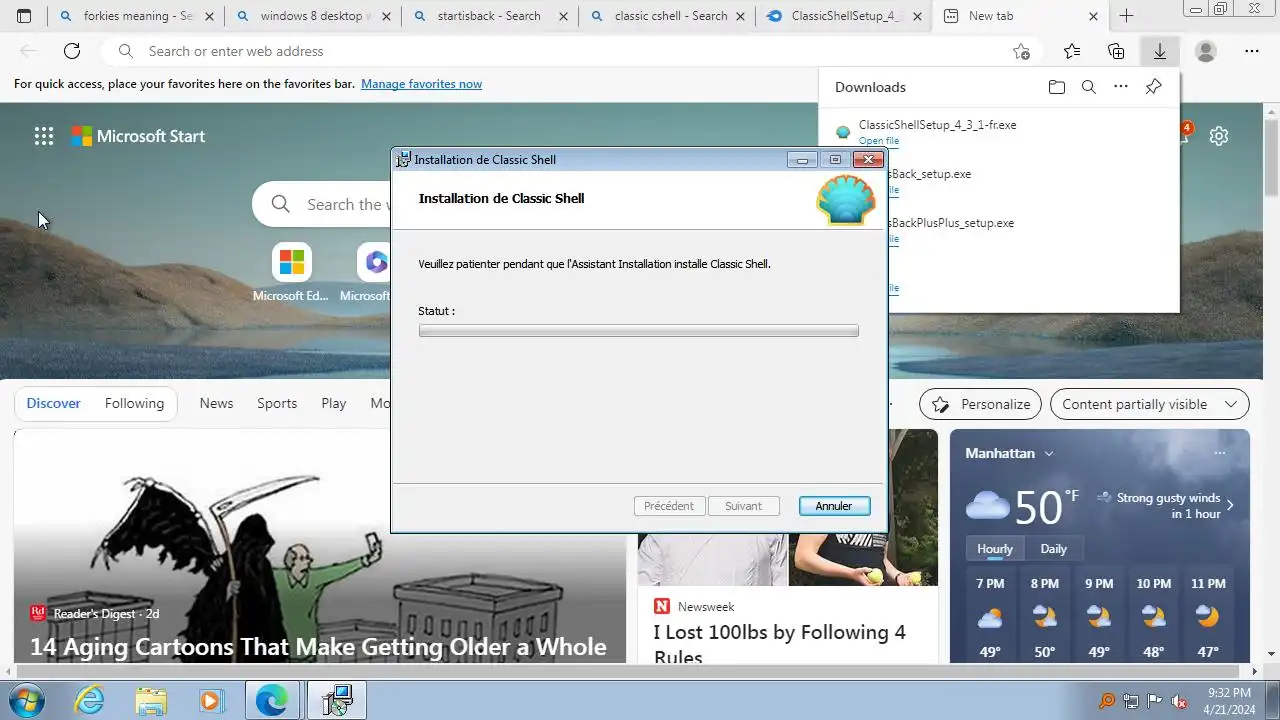1280x720 pixels.
Task: Refresh the current Edge page
Action: [71, 51]
